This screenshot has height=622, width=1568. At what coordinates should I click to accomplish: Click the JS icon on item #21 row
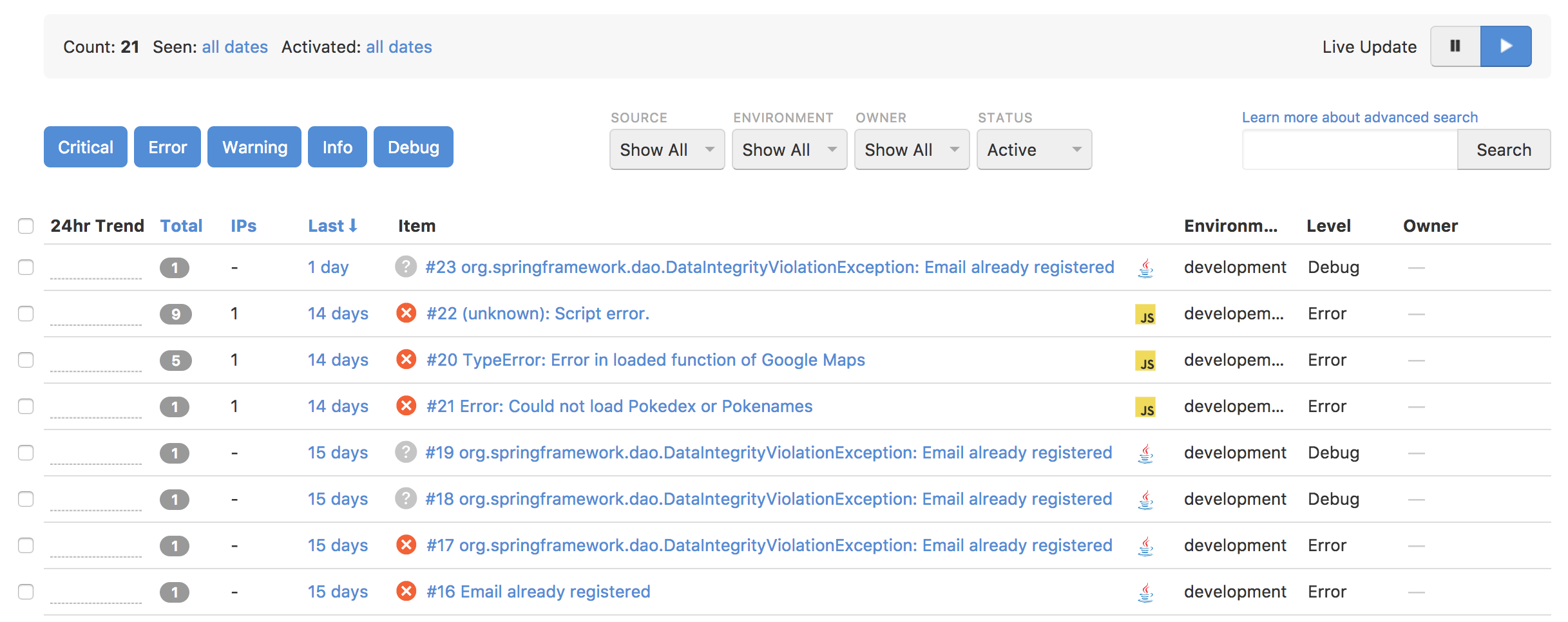tap(1145, 407)
